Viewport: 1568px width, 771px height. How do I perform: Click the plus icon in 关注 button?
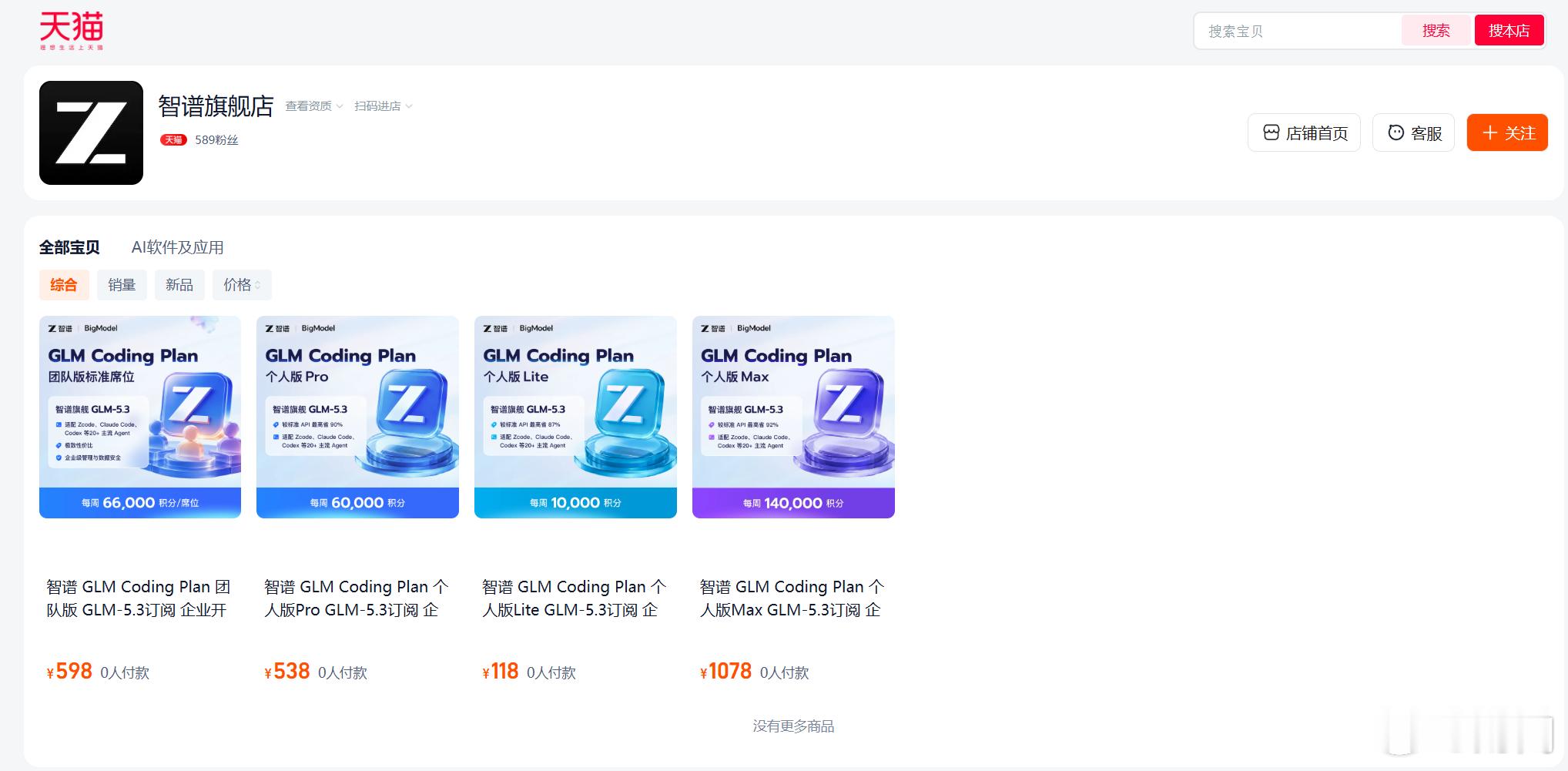(x=1490, y=132)
